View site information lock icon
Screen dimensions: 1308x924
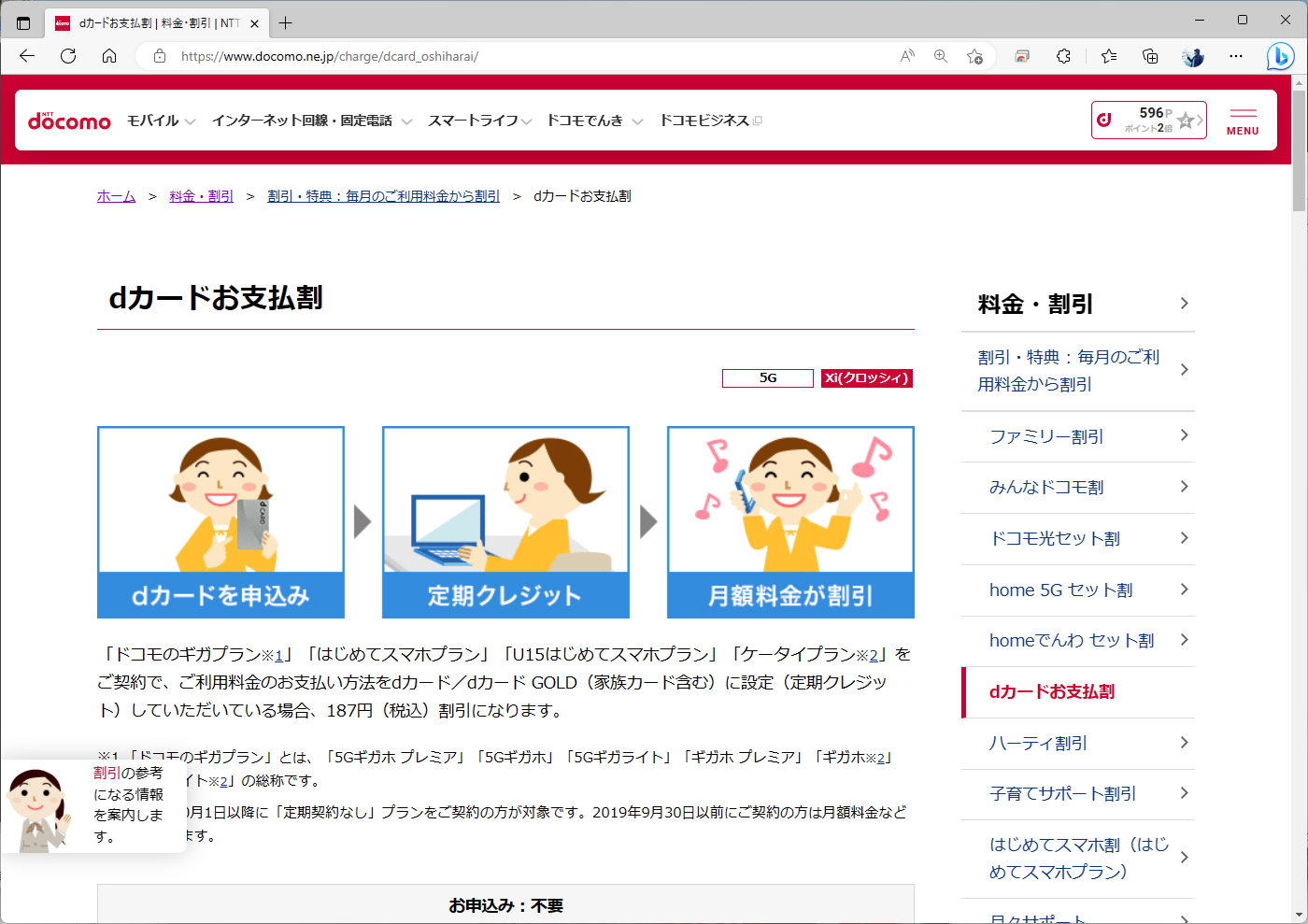point(160,56)
